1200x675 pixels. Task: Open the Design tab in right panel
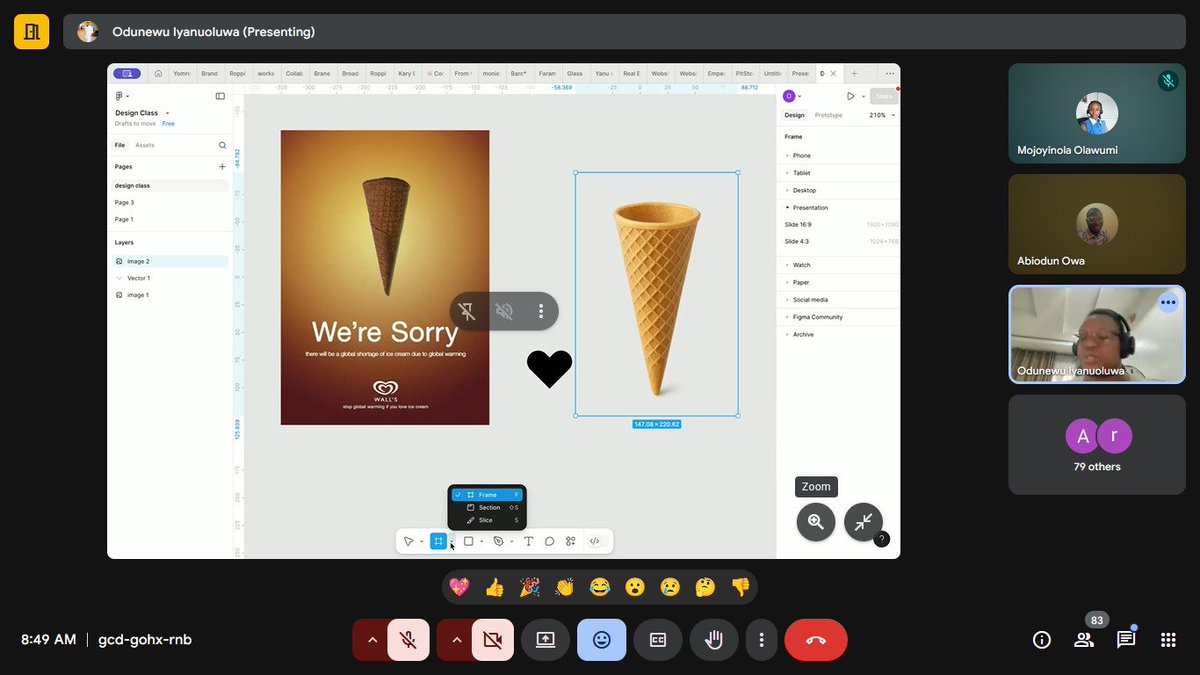click(x=794, y=115)
